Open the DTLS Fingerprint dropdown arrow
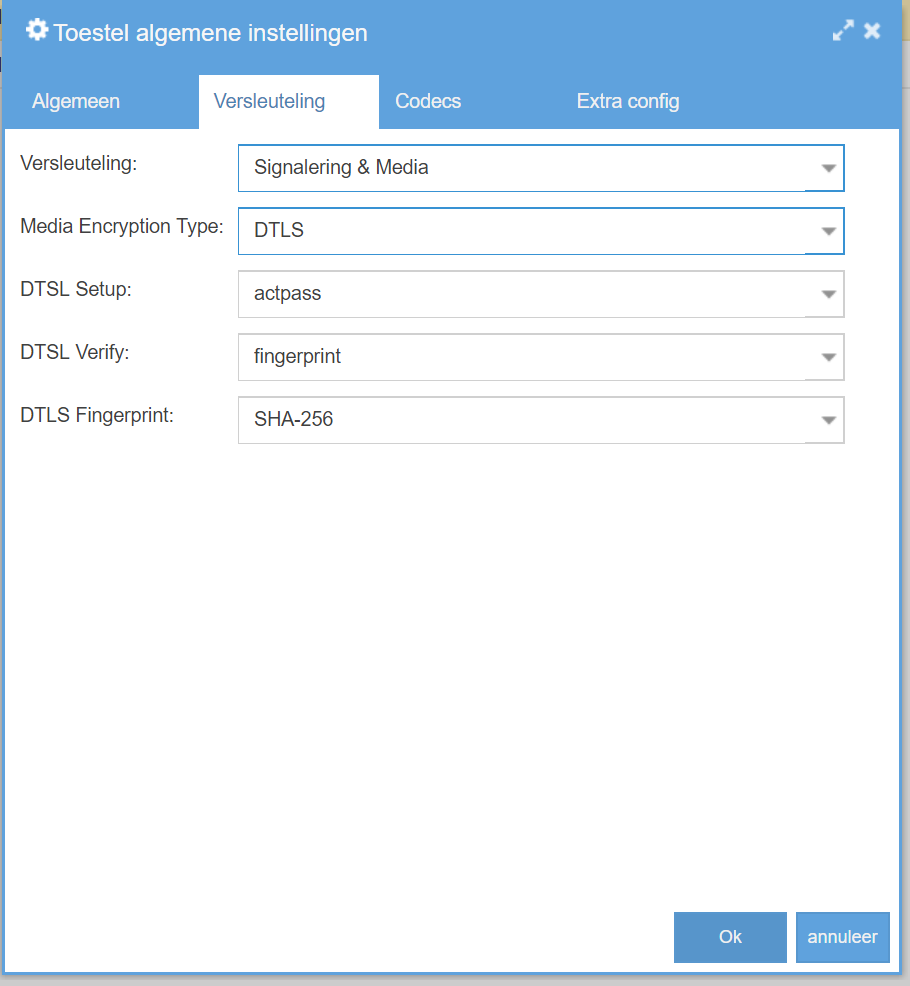The image size is (910, 986). click(827, 420)
